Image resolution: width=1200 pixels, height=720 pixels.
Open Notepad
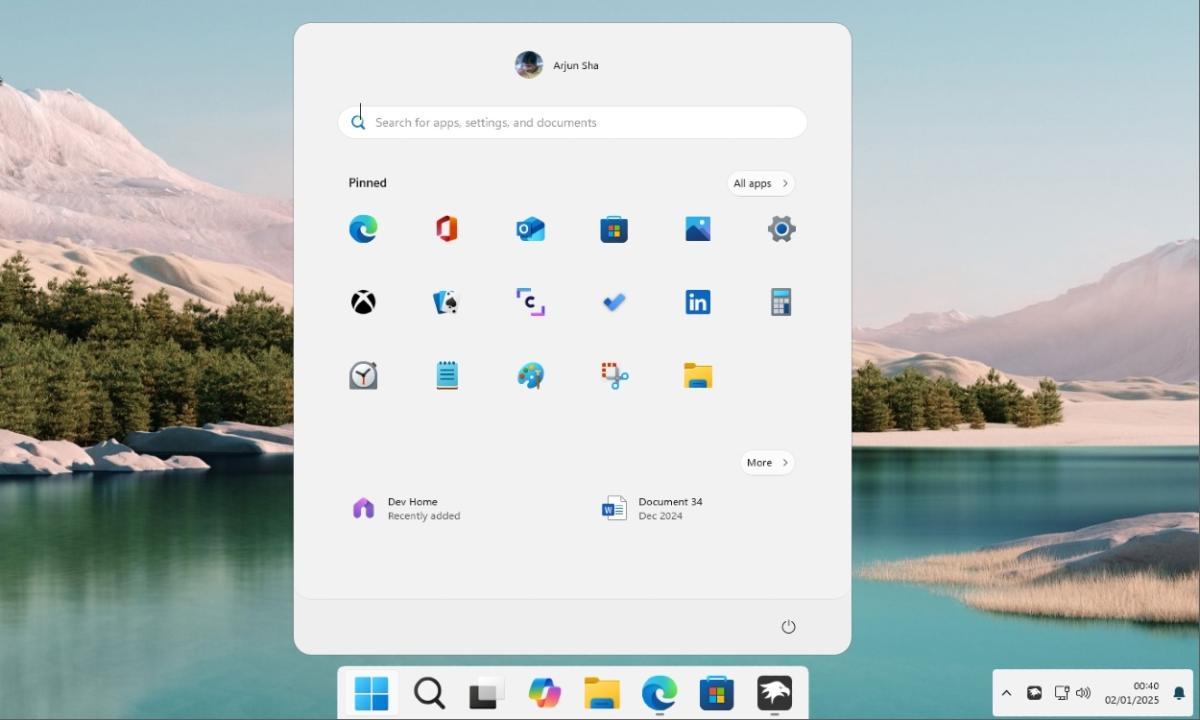tap(447, 375)
